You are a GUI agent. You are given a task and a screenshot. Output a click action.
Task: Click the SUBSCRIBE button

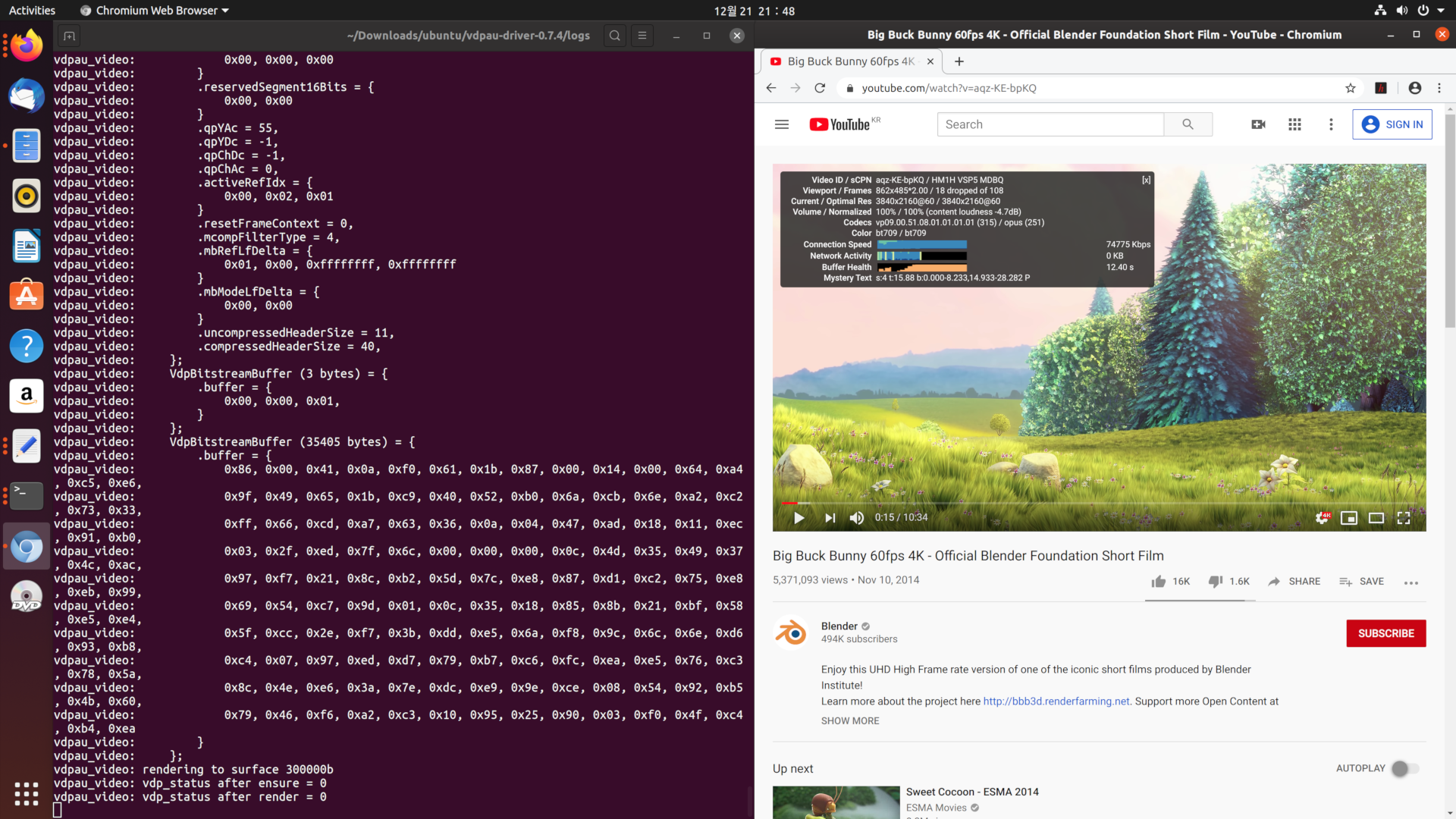tap(1386, 633)
